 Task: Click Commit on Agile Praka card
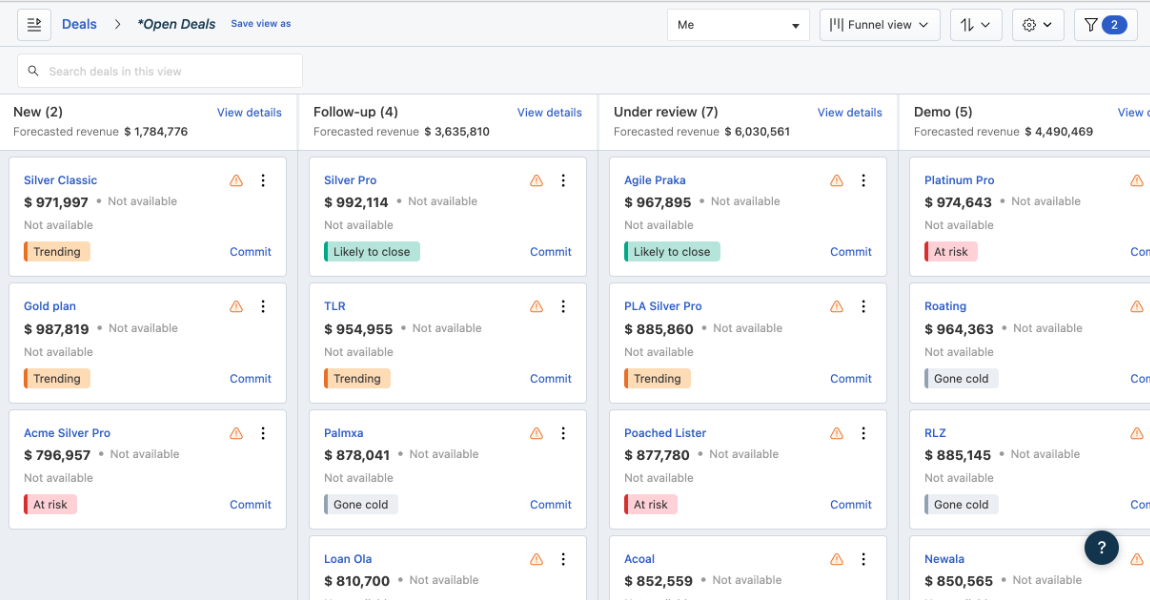point(851,252)
